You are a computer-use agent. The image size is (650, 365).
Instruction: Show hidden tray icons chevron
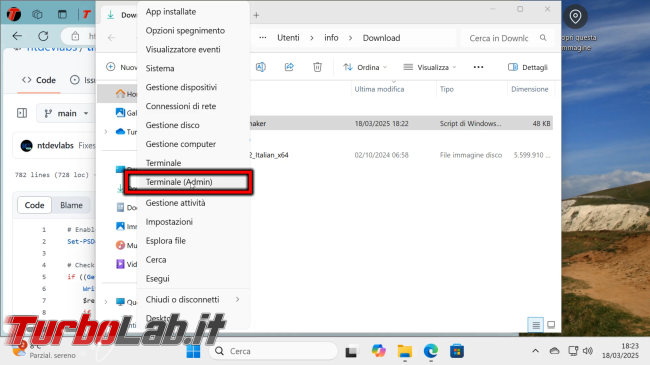click(x=536, y=351)
